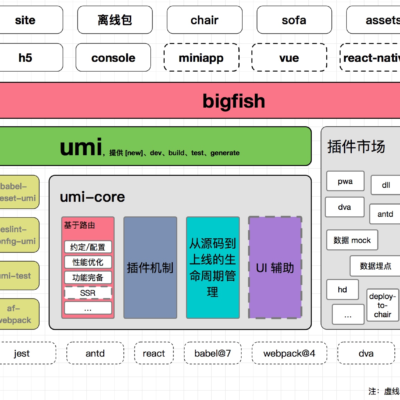Click the 注: 虚线 footnote
The height and width of the screenshot is (400, 400).
(x=384, y=391)
